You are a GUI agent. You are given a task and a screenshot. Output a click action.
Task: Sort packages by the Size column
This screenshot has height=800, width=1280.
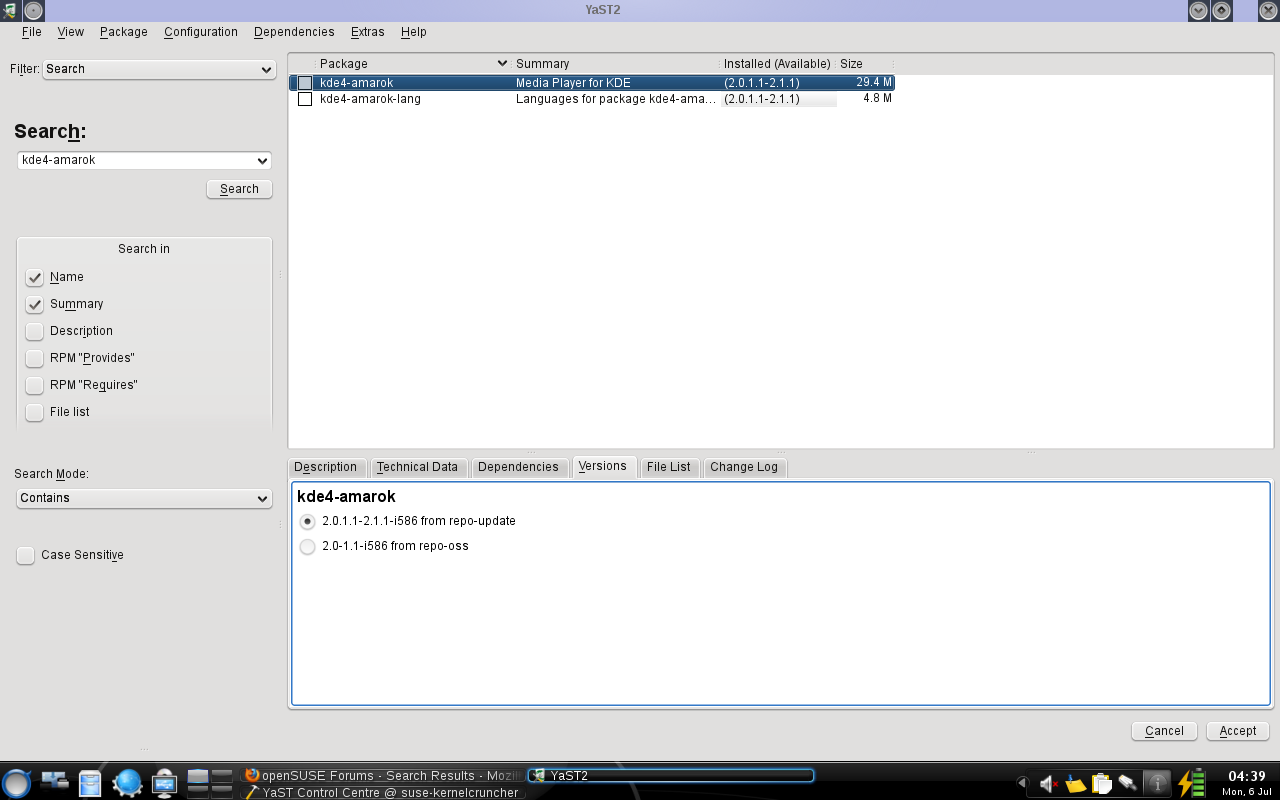pyautogui.click(x=865, y=63)
